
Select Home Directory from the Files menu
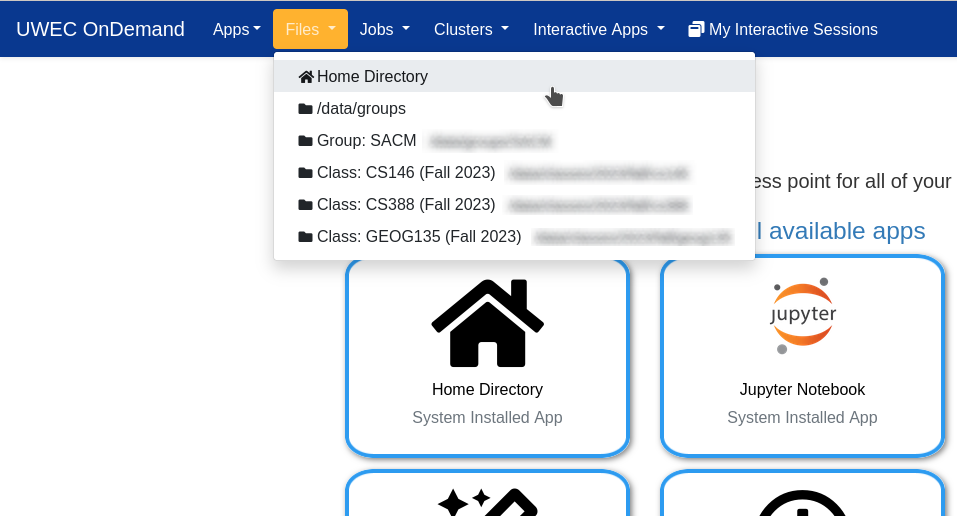(372, 77)
